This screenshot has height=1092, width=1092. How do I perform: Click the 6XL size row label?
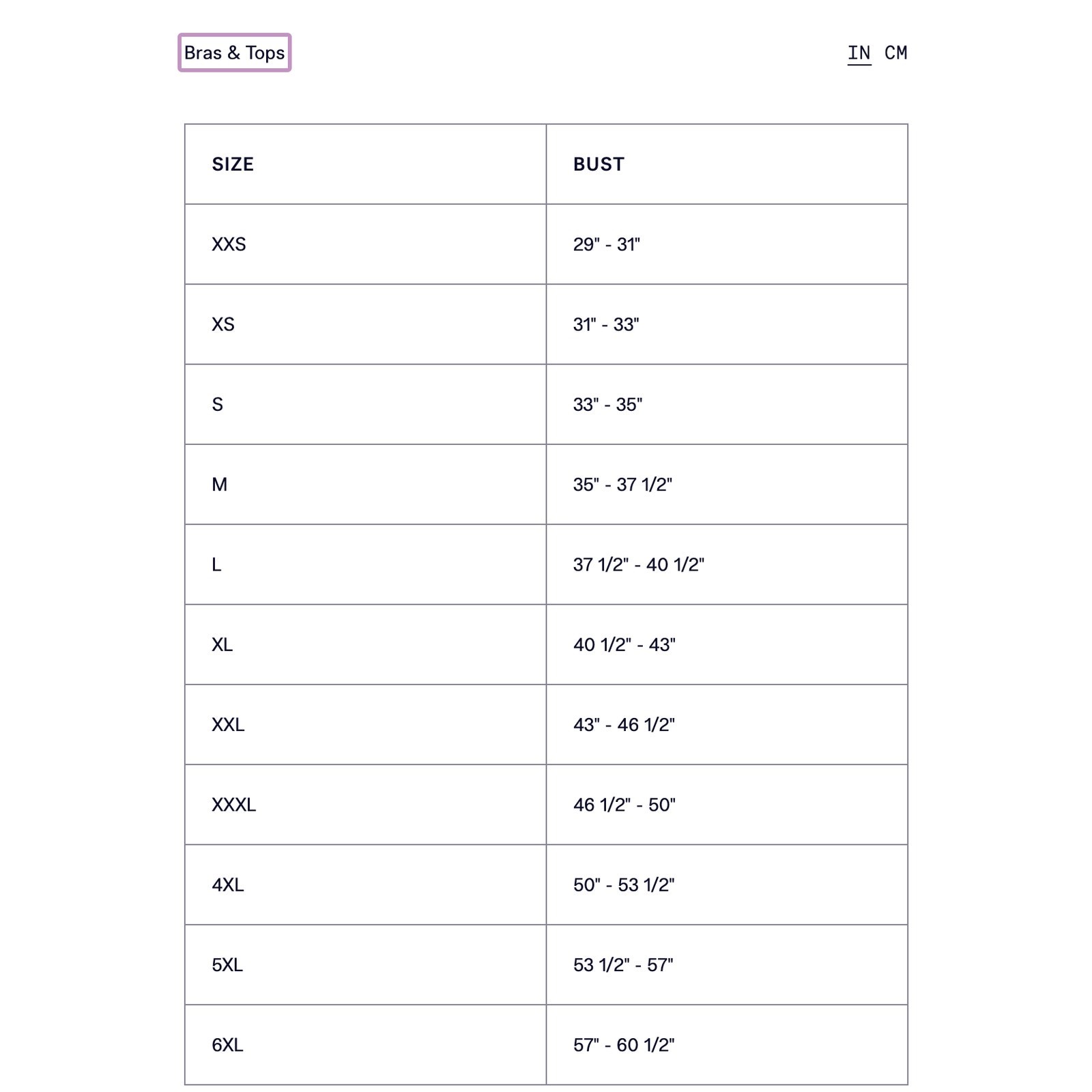[x=227, y=1045]
